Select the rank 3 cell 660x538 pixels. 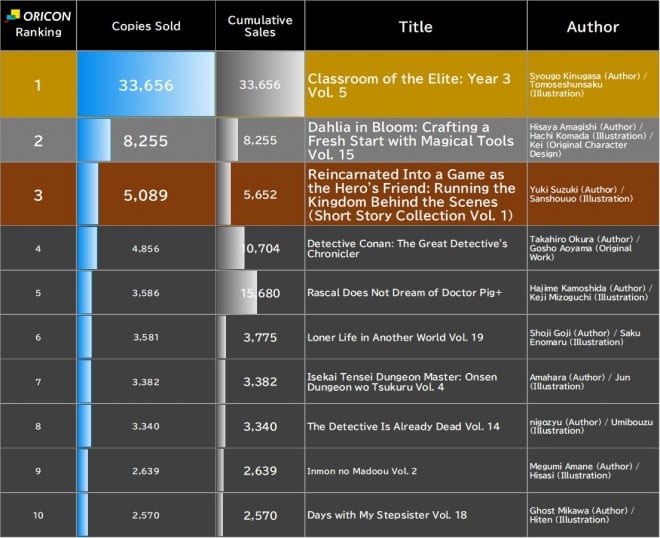(38, 194)
